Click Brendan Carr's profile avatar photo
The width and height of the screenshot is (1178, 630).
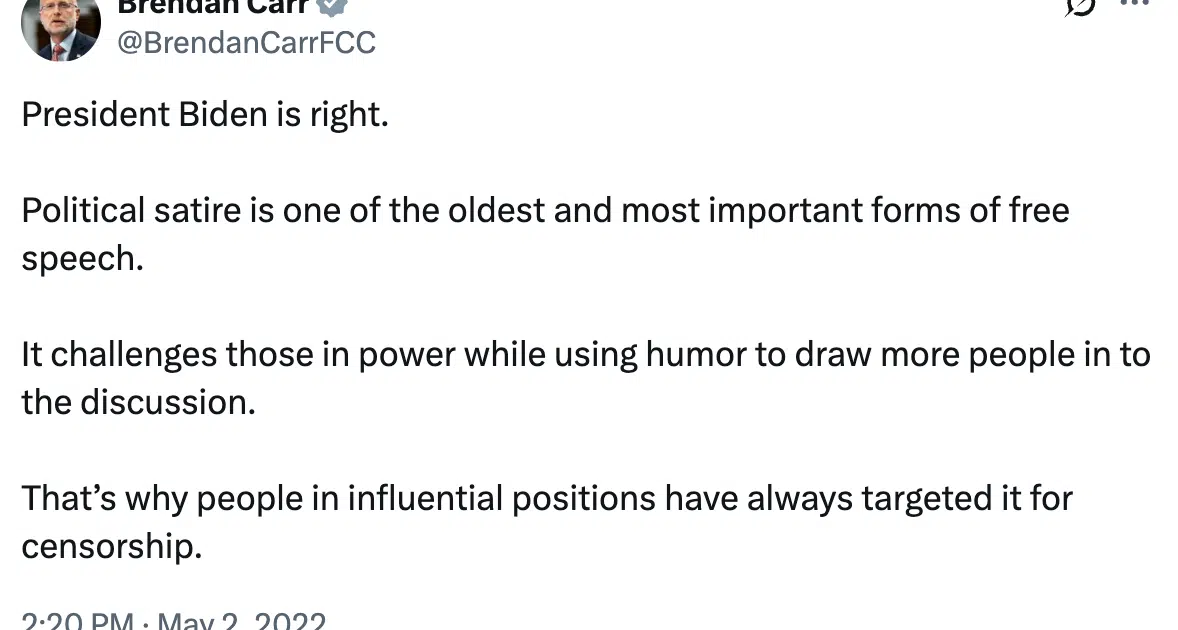coord(60,30)
